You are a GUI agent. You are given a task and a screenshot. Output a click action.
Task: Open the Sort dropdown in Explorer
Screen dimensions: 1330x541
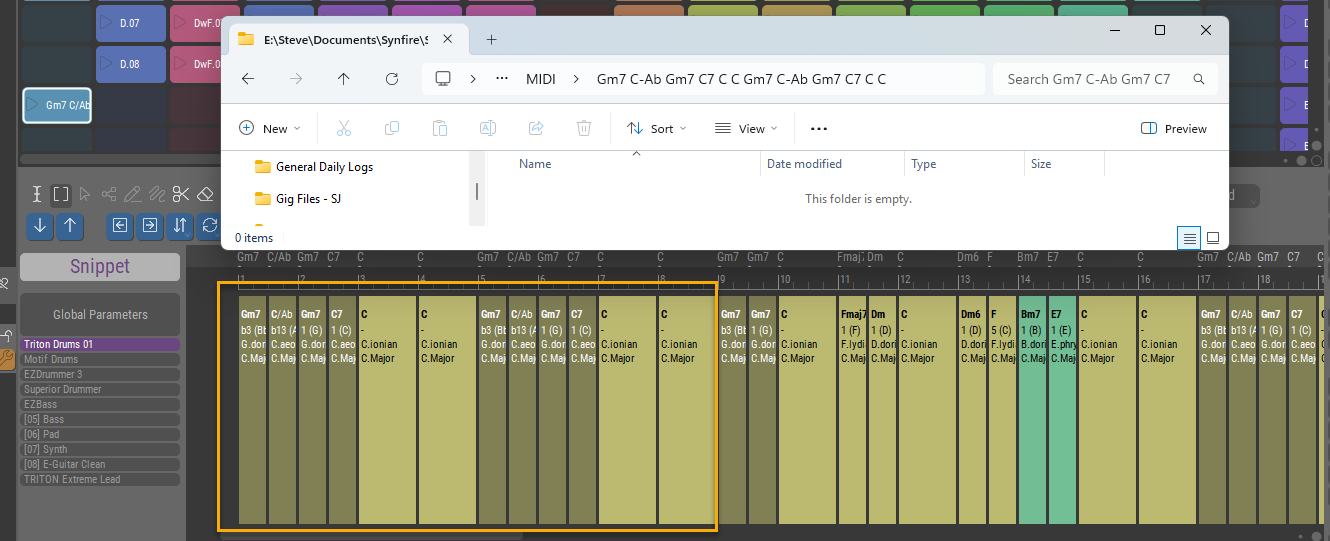(x=657, y=129)
